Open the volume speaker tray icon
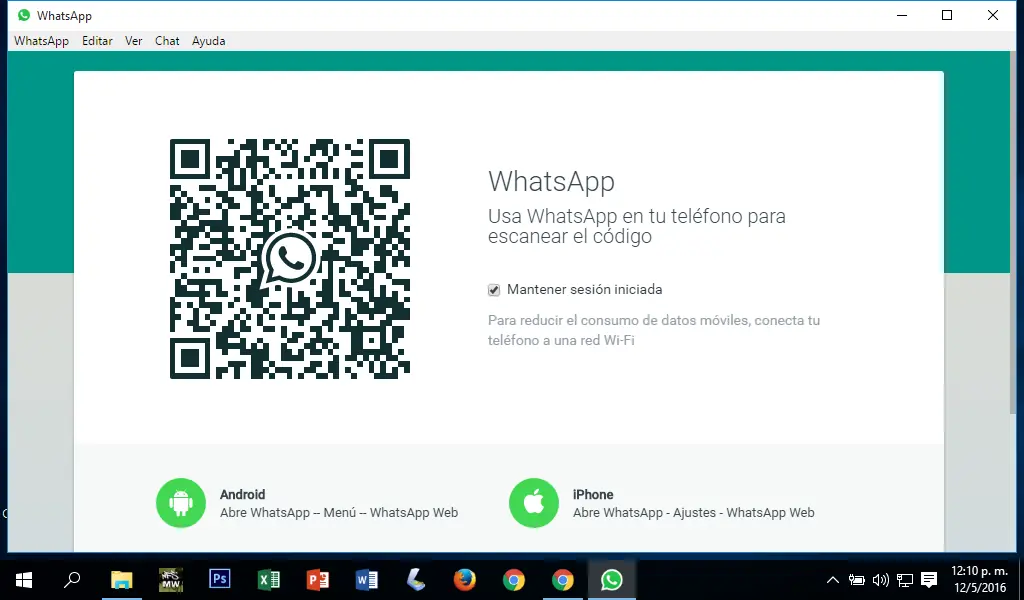 tap(880, 580)
